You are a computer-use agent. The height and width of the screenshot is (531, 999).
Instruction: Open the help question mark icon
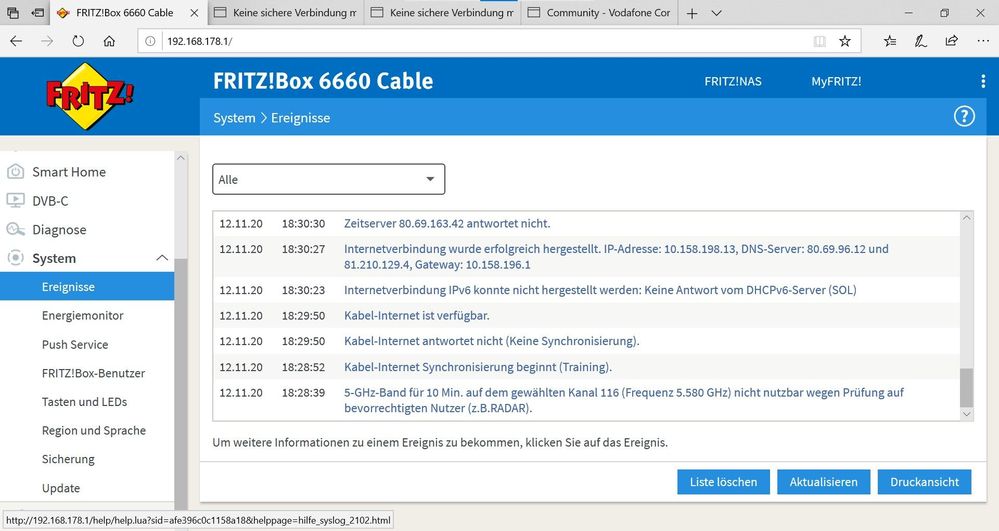[964, 117]
